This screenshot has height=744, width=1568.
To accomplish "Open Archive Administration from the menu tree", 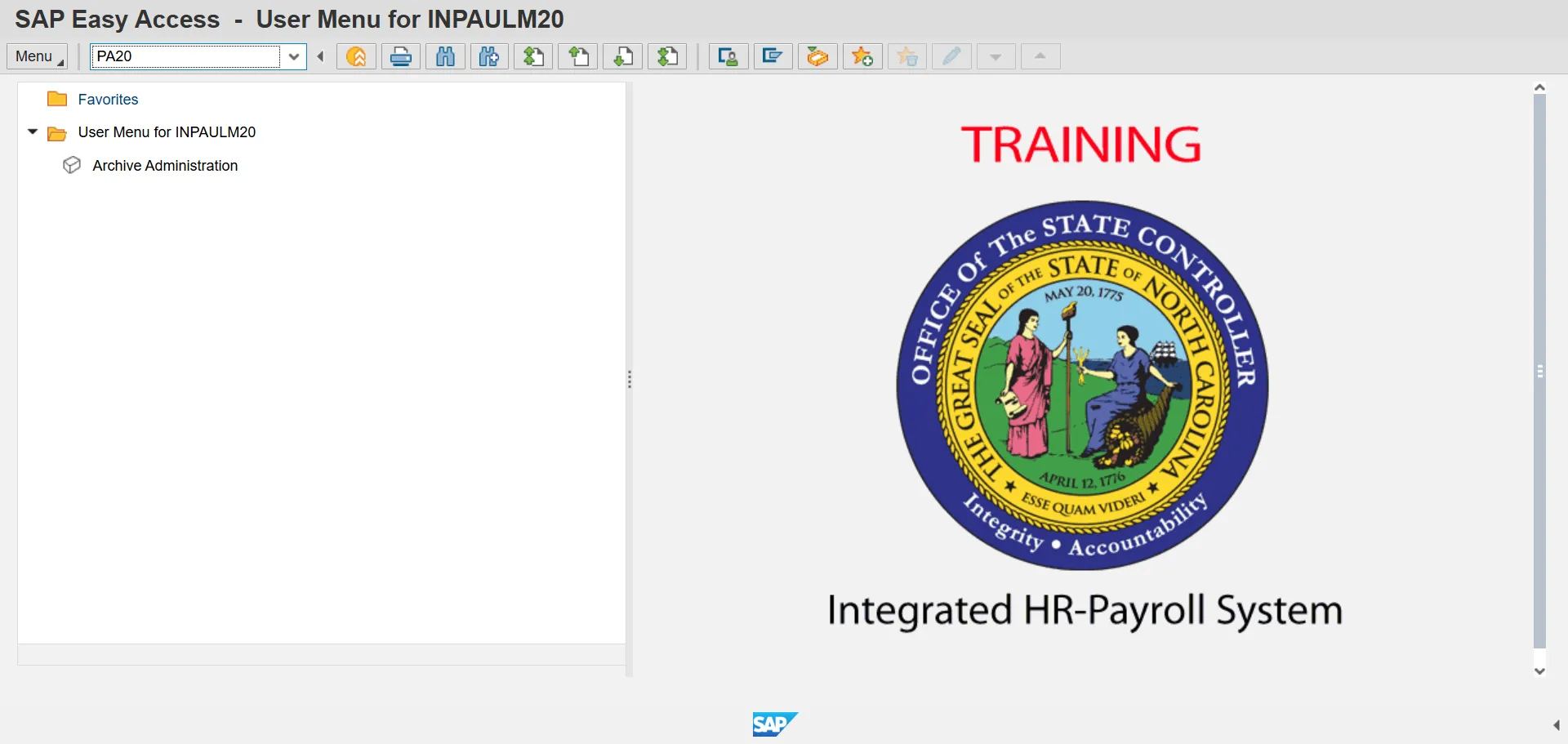I will click(x=165, y=166).
